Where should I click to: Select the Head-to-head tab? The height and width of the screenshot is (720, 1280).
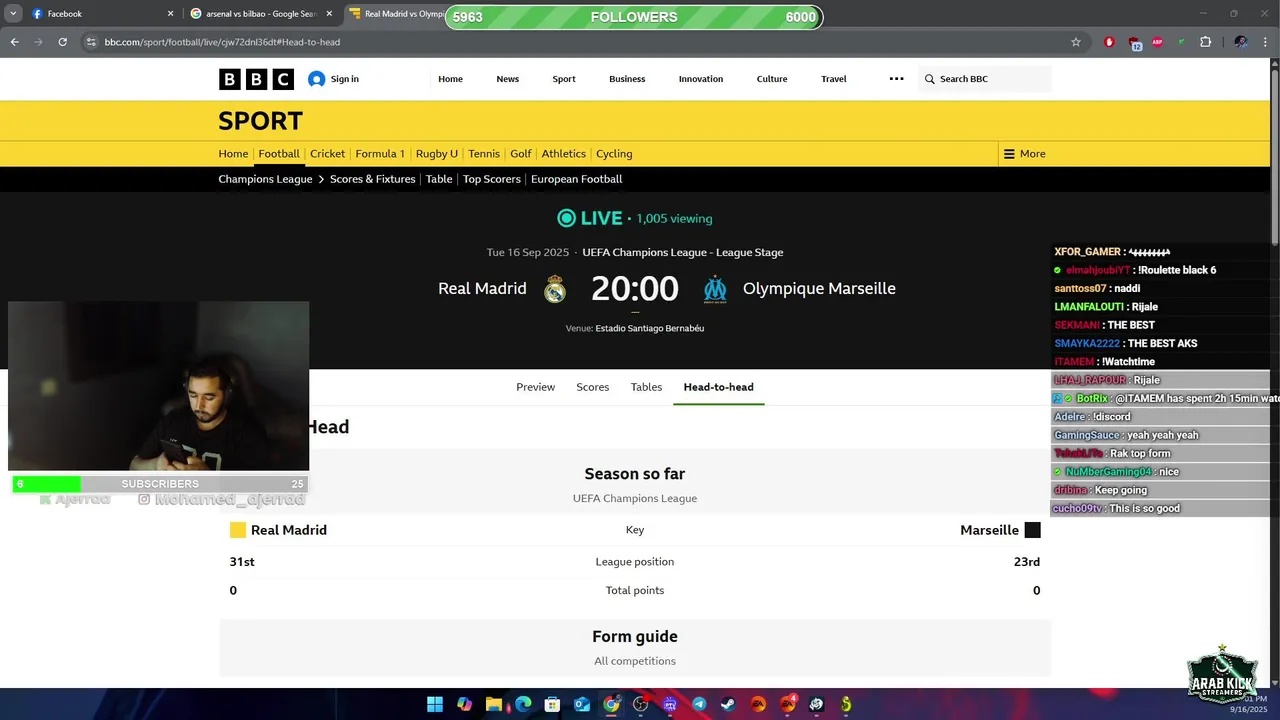718,387
